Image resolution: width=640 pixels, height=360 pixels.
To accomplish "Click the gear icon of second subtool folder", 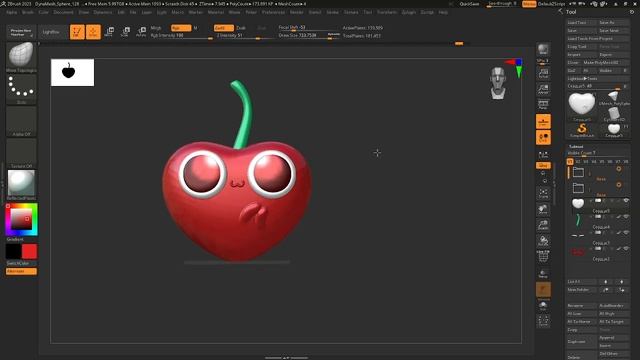I will coord(619,185).
